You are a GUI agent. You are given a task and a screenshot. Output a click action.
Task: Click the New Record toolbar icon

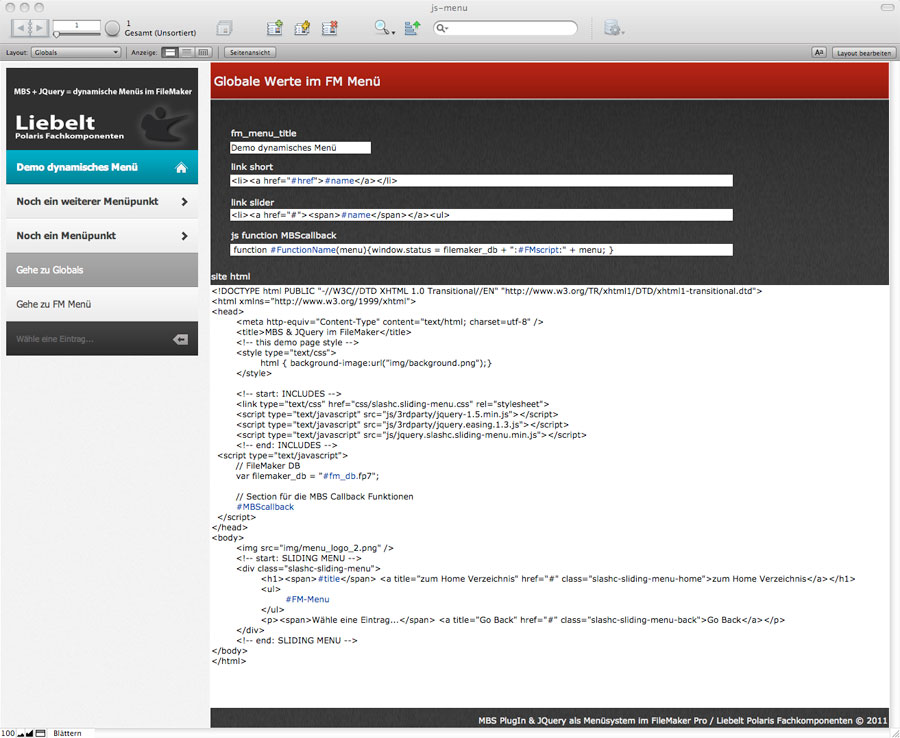pyautogui.click(x=274, y=28)
